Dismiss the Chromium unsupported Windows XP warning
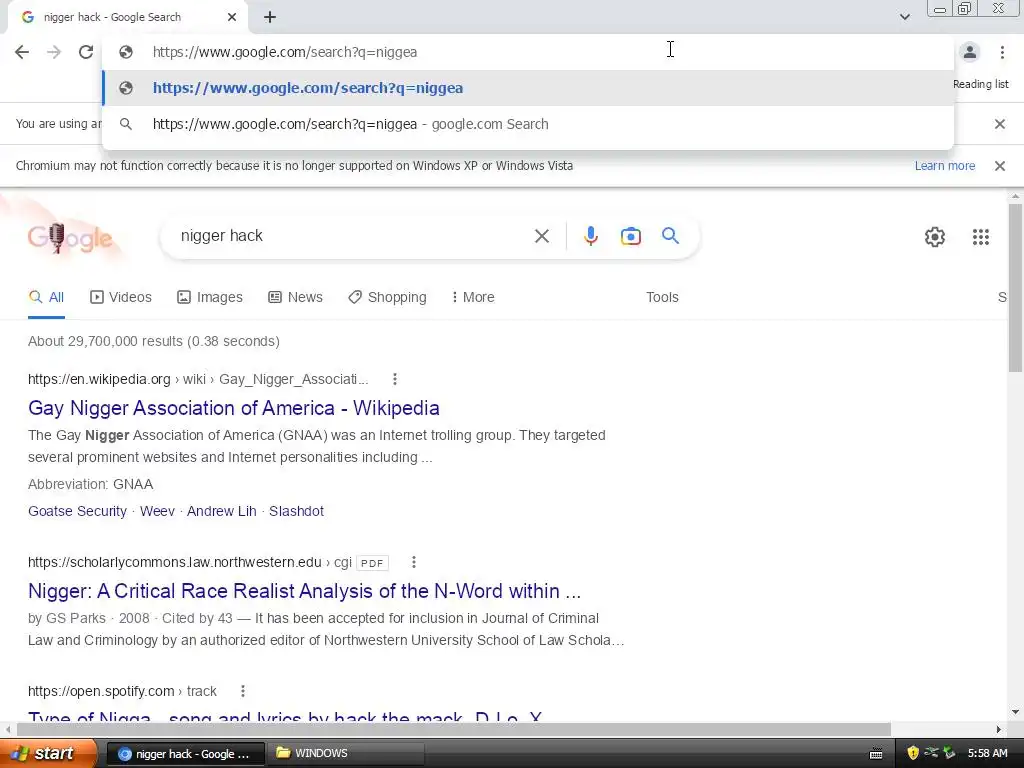Screen dimensions: 1024x768 (x=1000, y=166)
